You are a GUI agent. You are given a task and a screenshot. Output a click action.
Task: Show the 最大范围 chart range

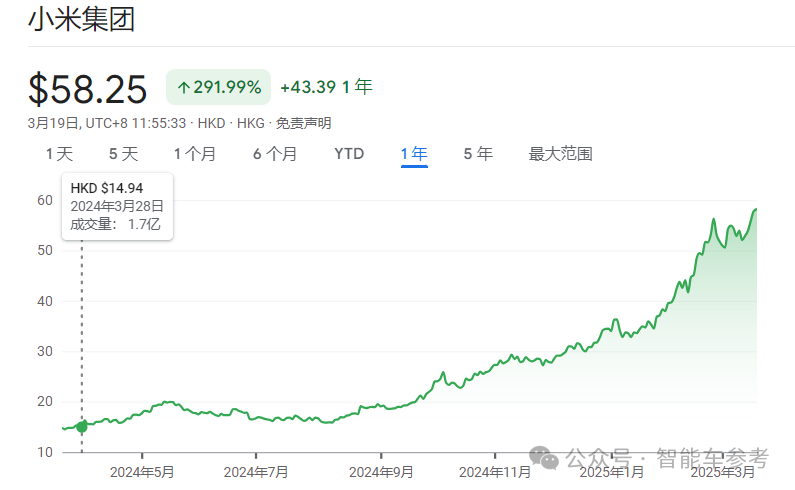click(x=560, y=154)
